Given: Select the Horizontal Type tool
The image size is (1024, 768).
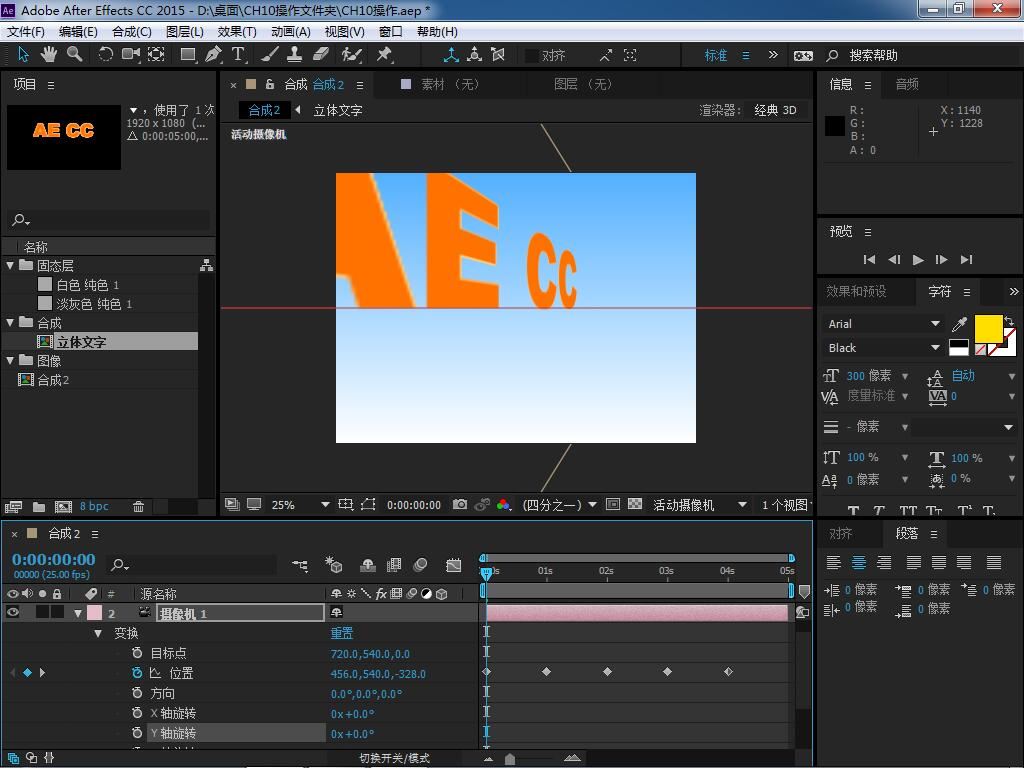Looking at the screenshot, I should [238, 55].
